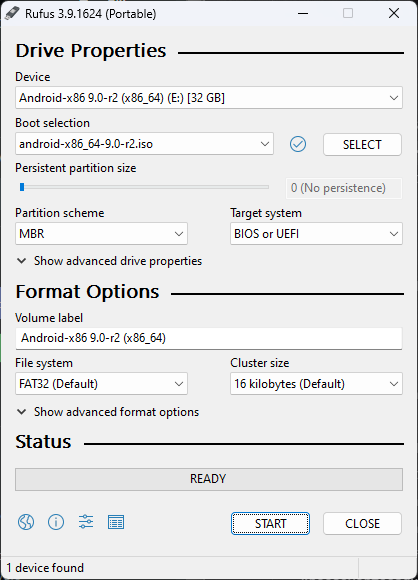
Task: Open the File system FAT32 dropdown
Action: pos(101,384)
